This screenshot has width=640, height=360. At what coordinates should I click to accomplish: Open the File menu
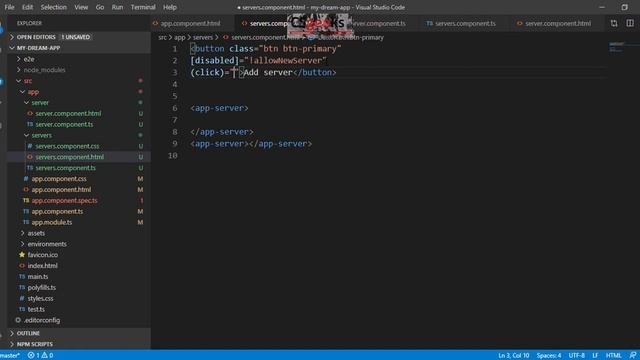(x=9, y=7)
